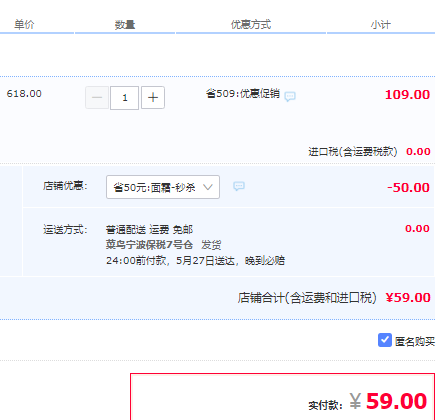
Task: Expand the 省50元:面霜-秒杀 dropdown
Action: tap(163, 187)
